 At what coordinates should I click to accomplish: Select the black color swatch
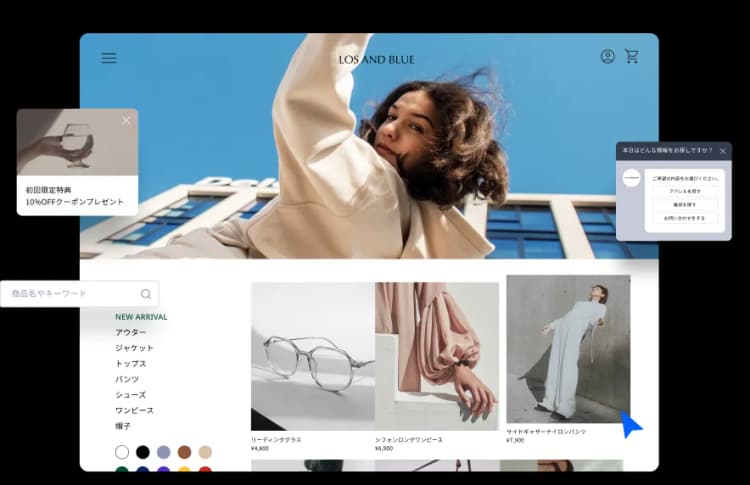click(143, 452)
